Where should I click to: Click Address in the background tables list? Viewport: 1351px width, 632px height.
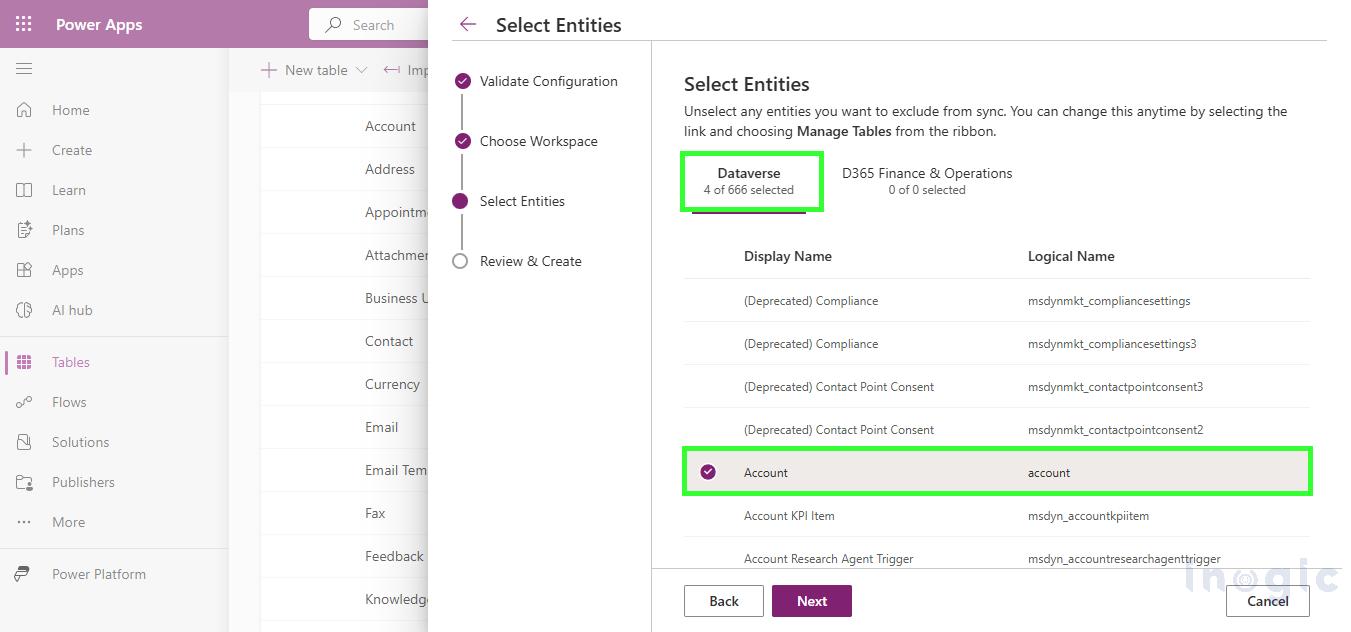[390, 169]
